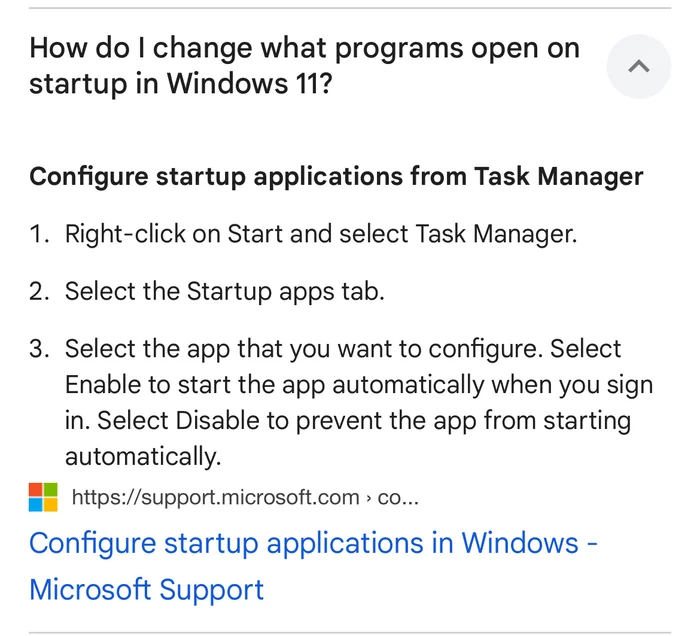
Task: Click the list number '1.'
Action: click(39, 235)
